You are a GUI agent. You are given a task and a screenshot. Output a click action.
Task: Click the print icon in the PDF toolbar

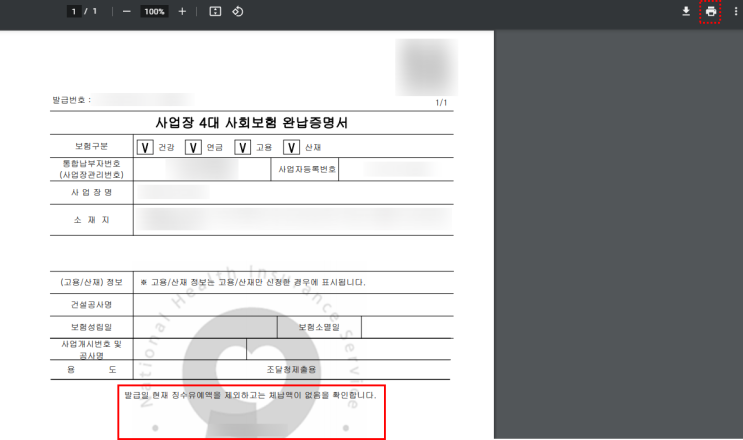(x=710, y=11)
